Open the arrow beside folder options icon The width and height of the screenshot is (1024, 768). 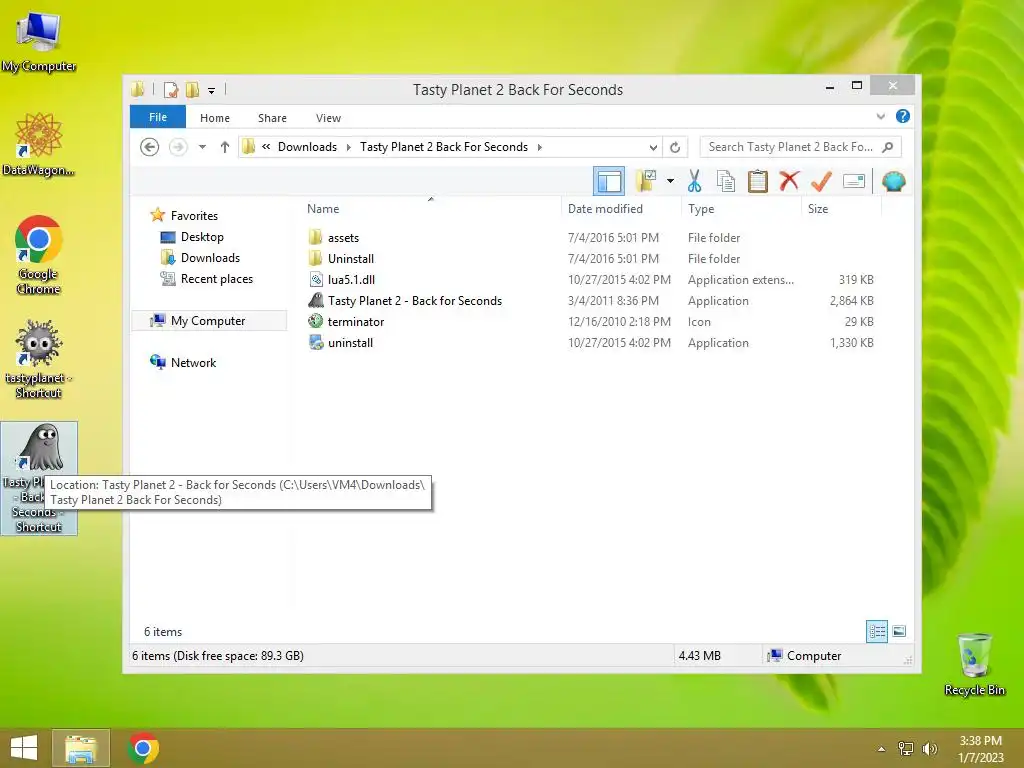(670, 181)
